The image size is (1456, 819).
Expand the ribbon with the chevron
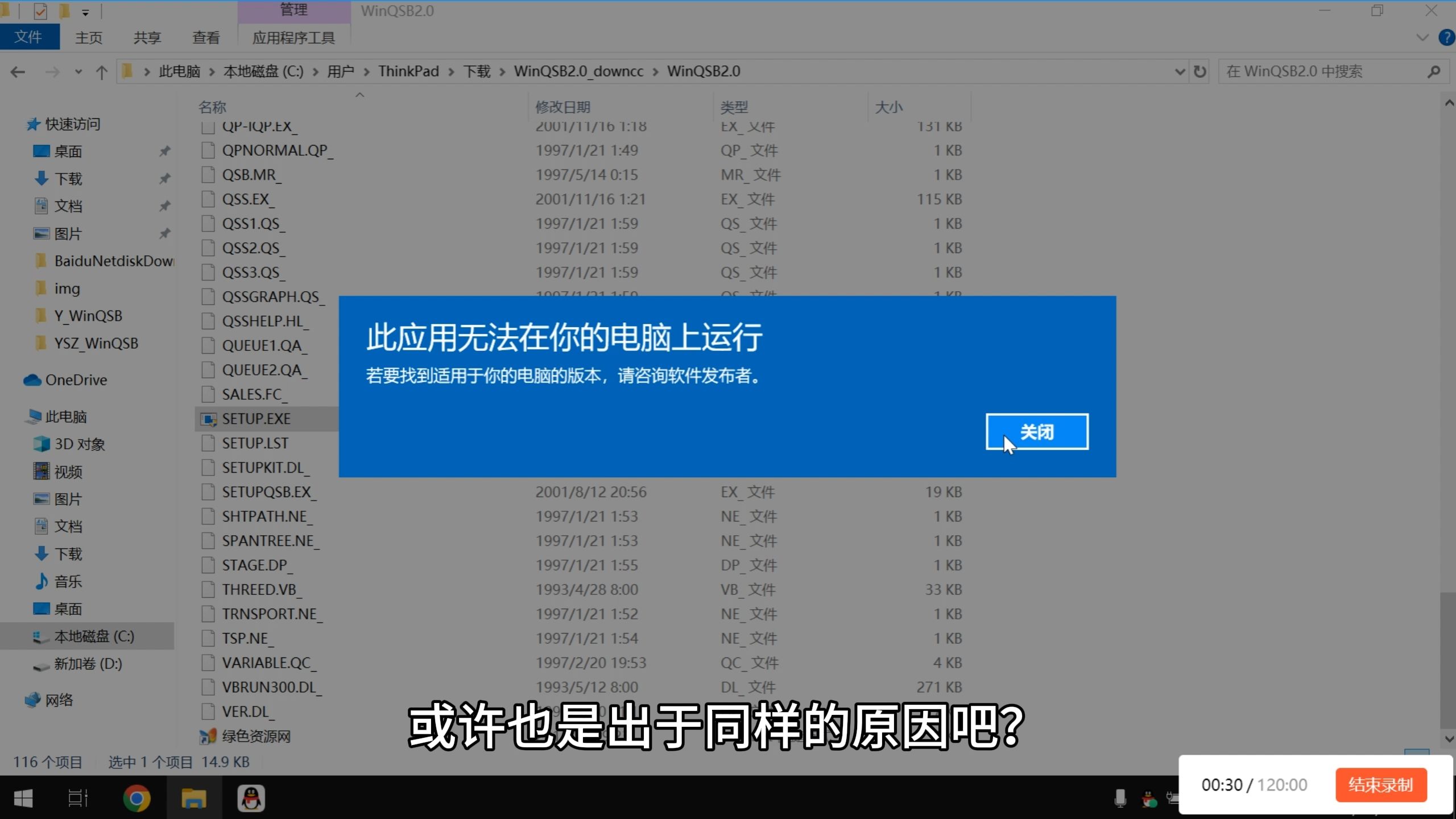coord(1422,38)
